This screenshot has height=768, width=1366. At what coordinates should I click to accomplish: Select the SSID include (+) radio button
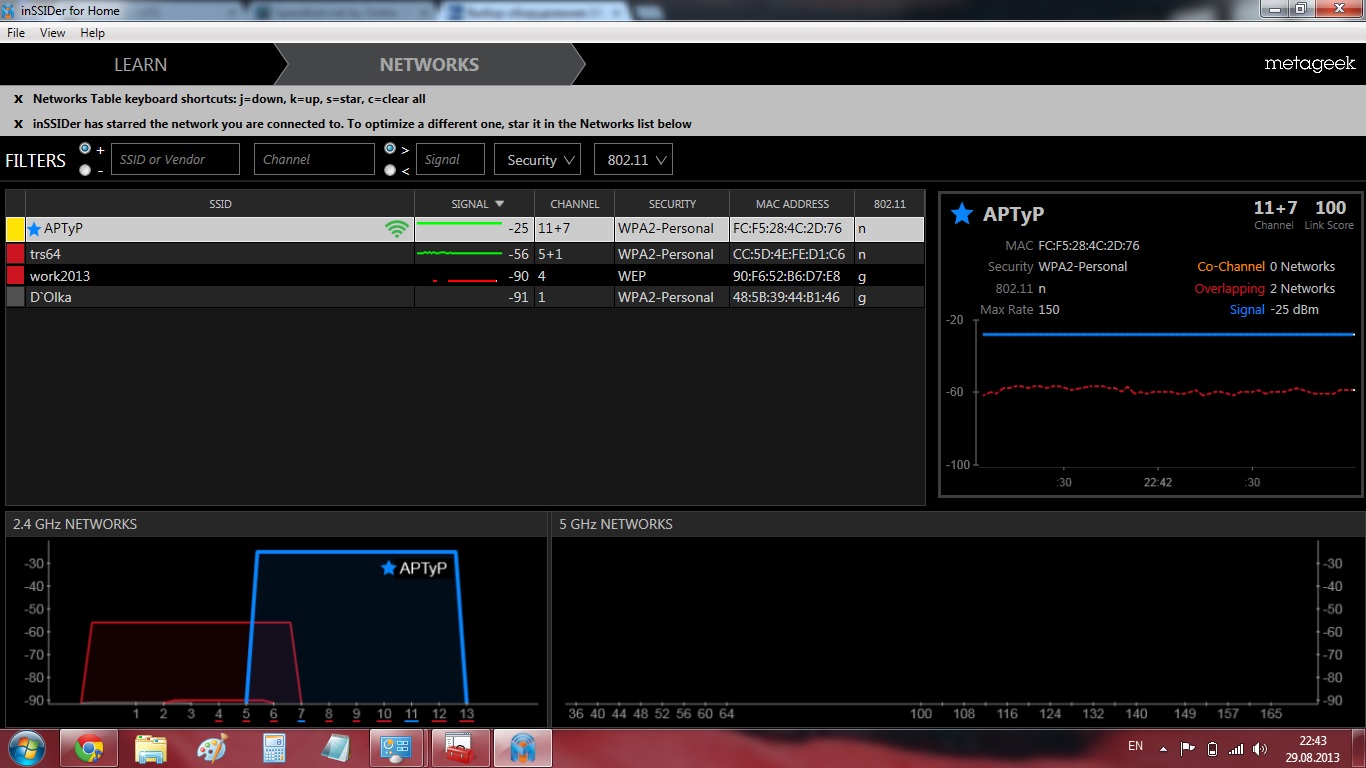point(85,148)
